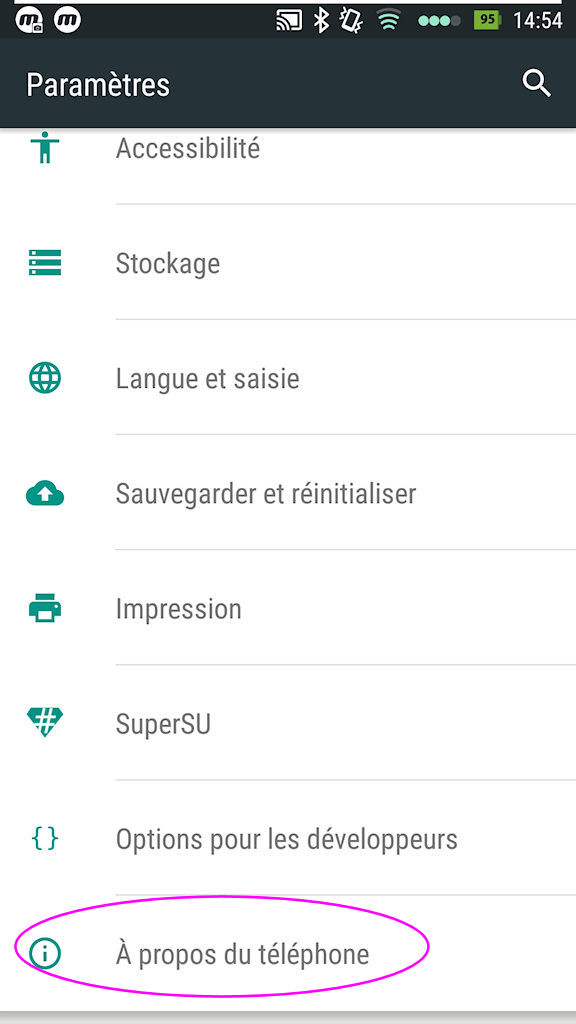Open the Impression entry

coord(288,608)
